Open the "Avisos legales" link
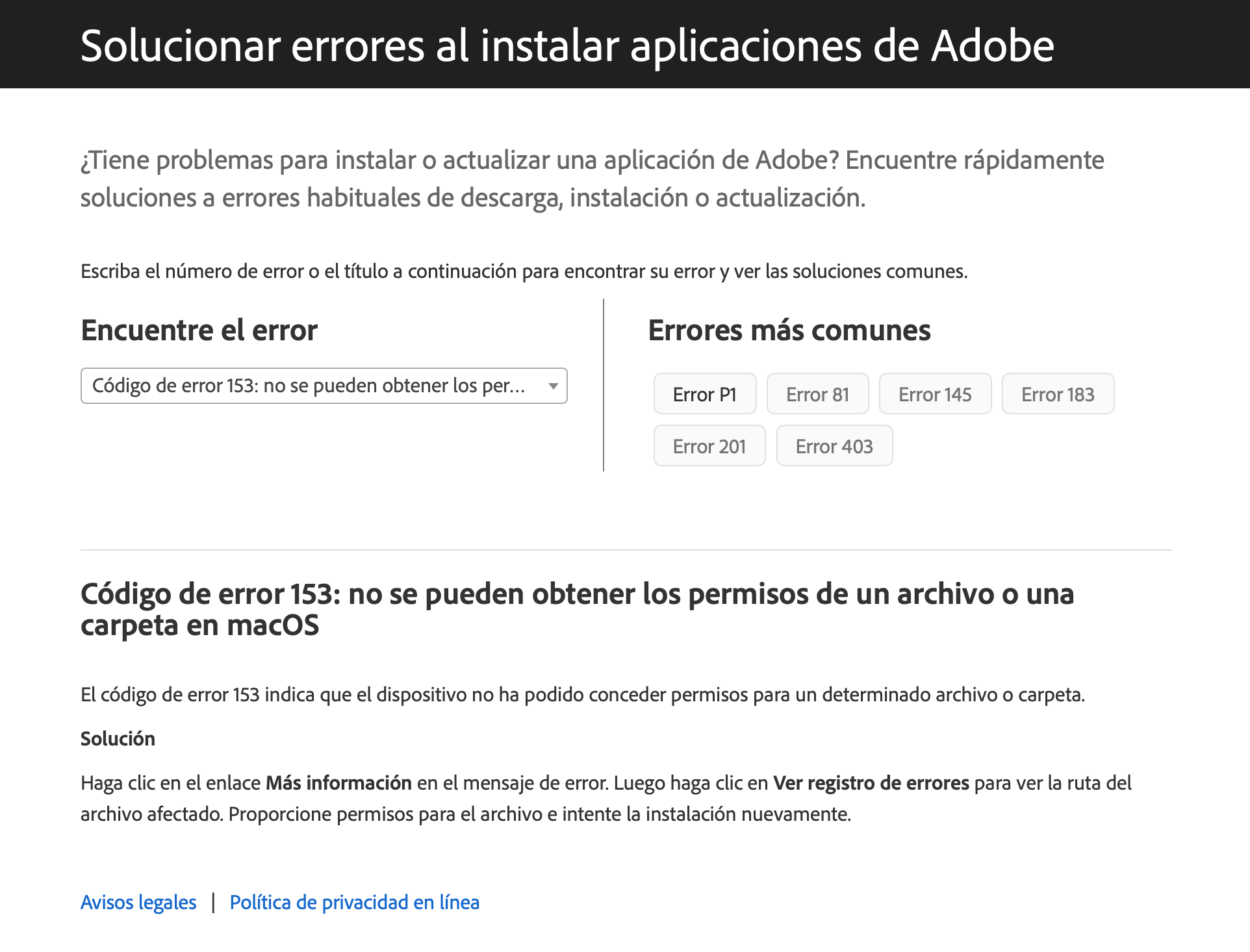1250x952 pixels. [138, 902]
